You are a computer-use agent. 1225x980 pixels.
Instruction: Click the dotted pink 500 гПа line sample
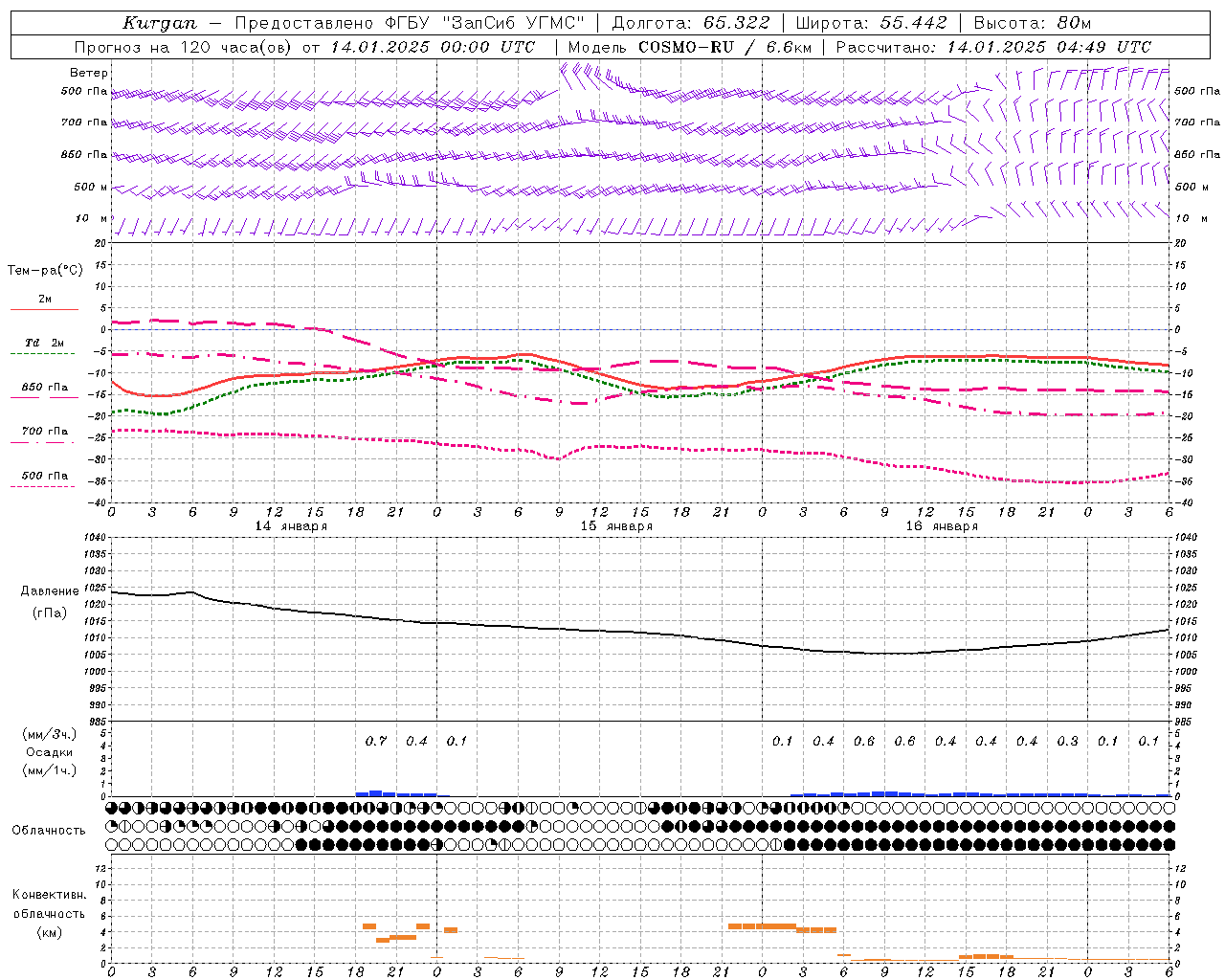(x=42, y=486)
